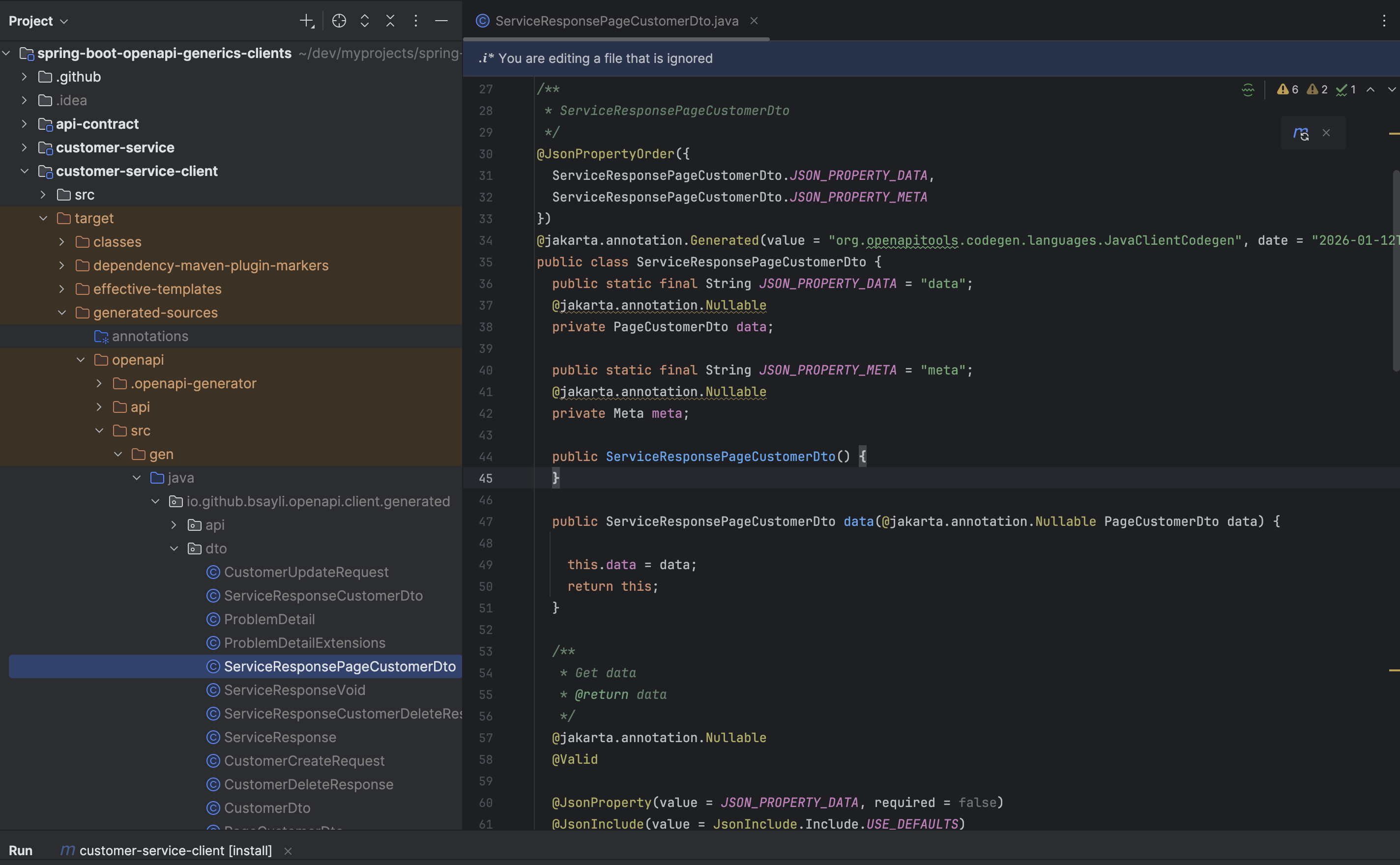1400x865 pixels.
Task: Collapse the dto package node
Action: (174, 548)
